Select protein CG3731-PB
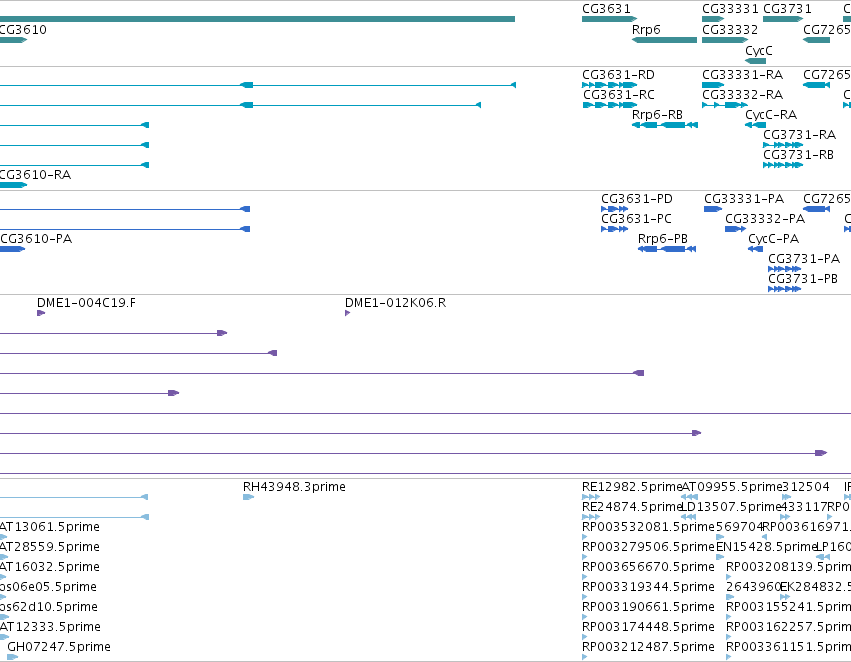This screenshot has width=851, height=662. tap(803, 279)
